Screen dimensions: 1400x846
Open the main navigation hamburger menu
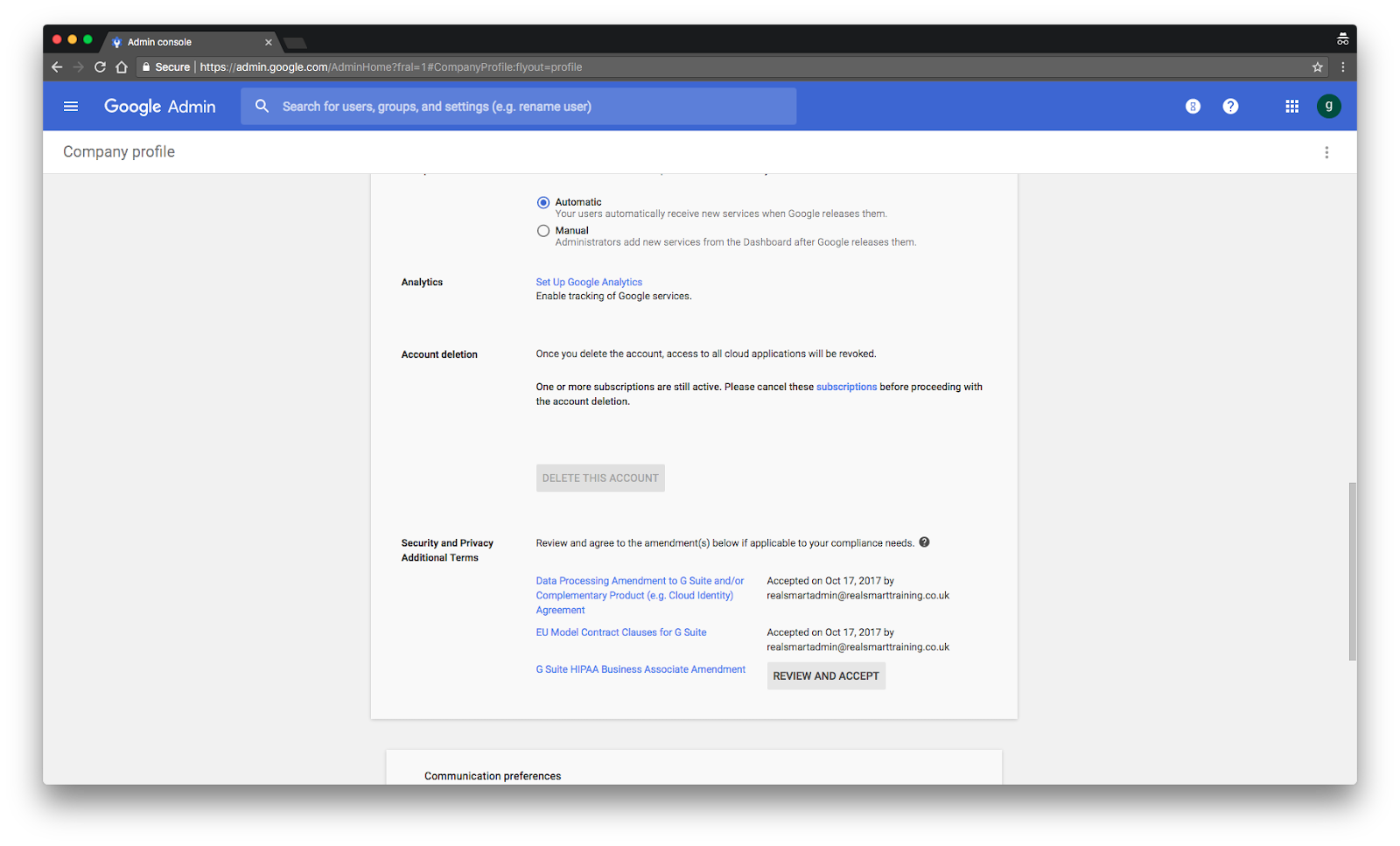[71, 107]
